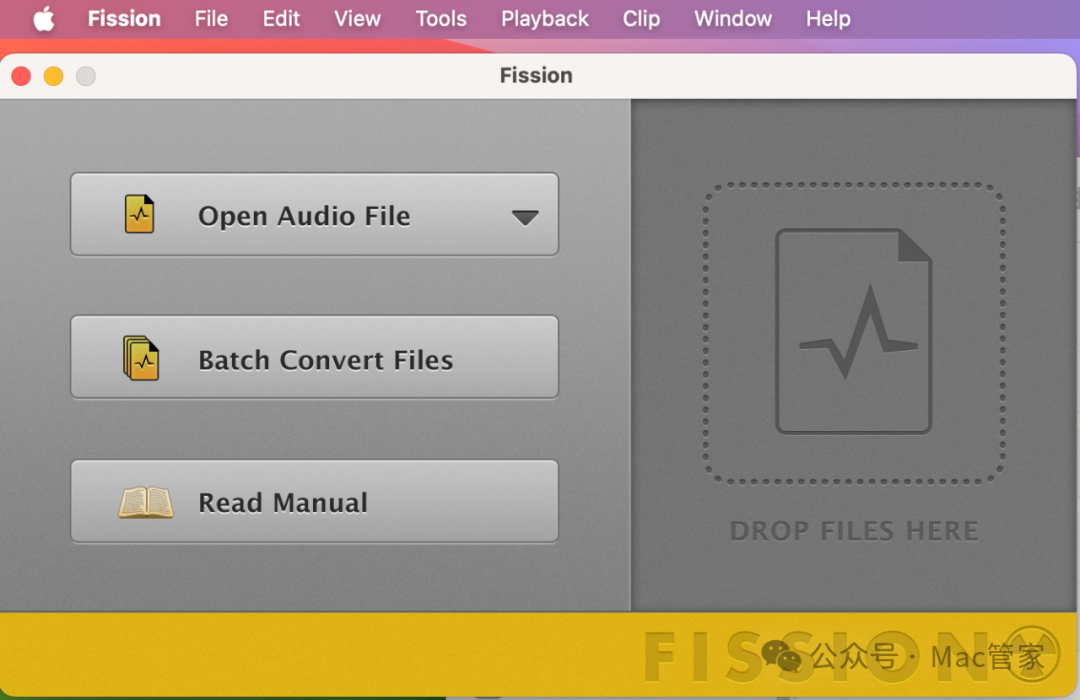Minimize the Fission window
Screen dimensions: 1080x700
(x=54, y=76)
